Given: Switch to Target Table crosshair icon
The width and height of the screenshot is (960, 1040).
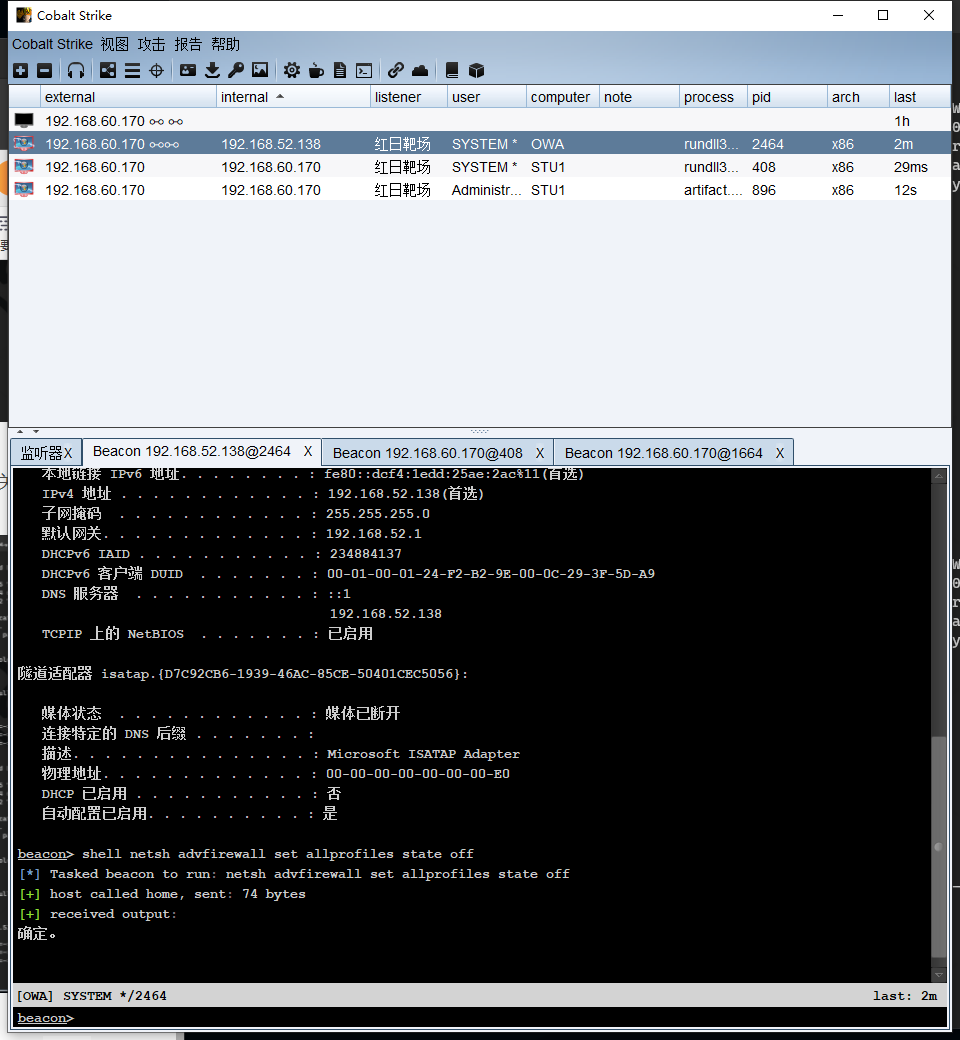Looking at the screenshot, I should coord(157,70).
